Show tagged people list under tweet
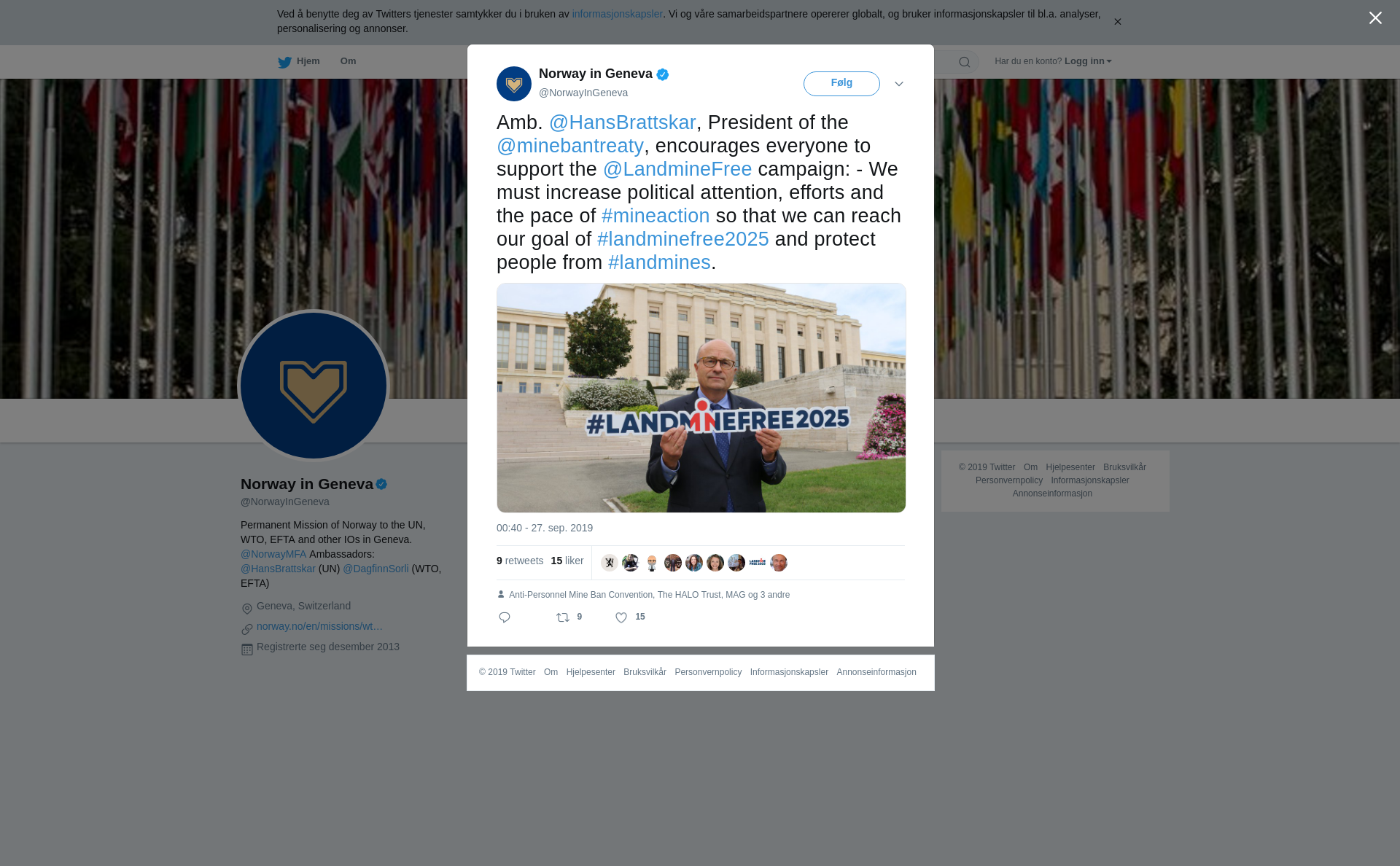The image size is (1400, 866). tap(649, 595)
